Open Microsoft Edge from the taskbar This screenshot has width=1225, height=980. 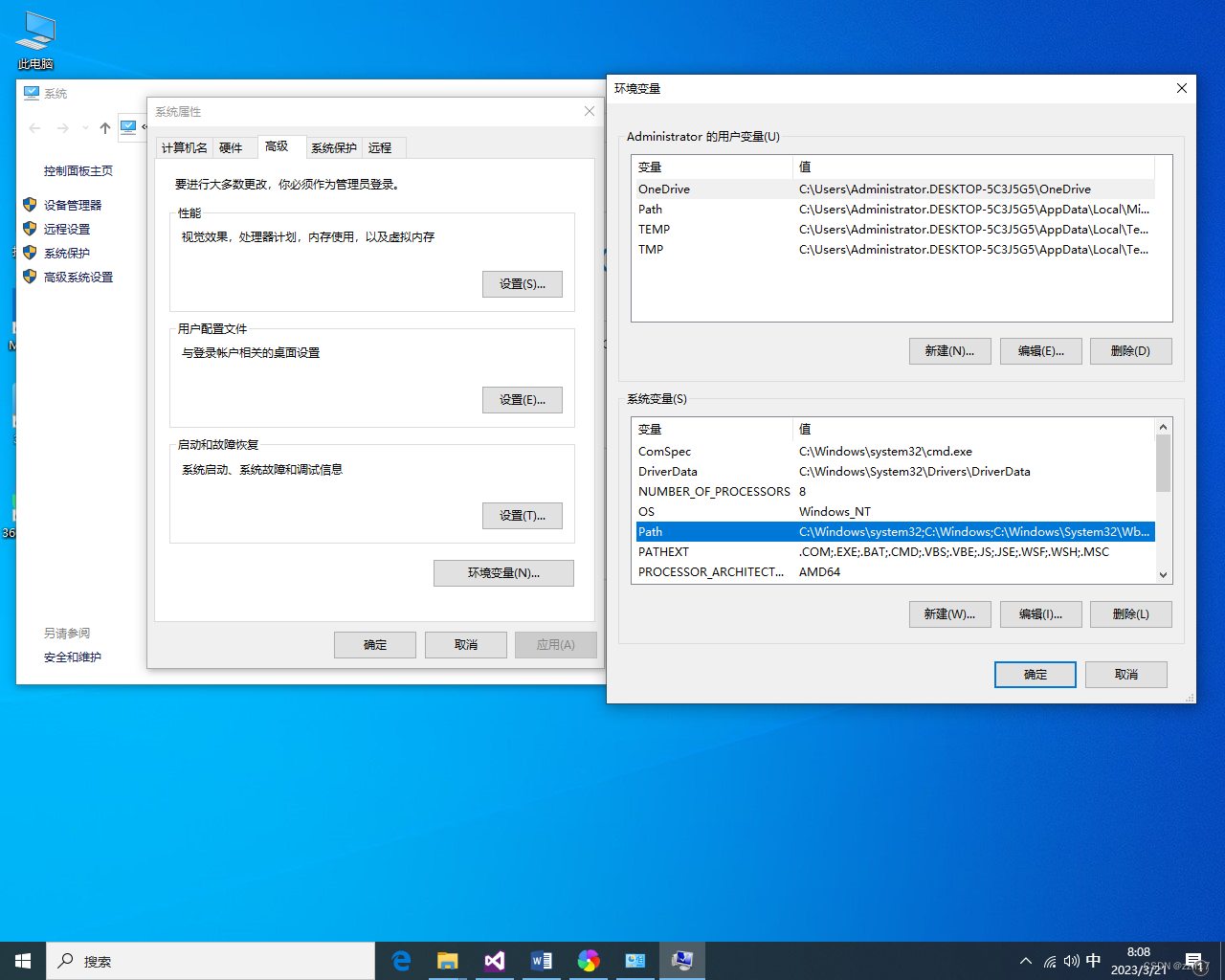pos(401,960)
